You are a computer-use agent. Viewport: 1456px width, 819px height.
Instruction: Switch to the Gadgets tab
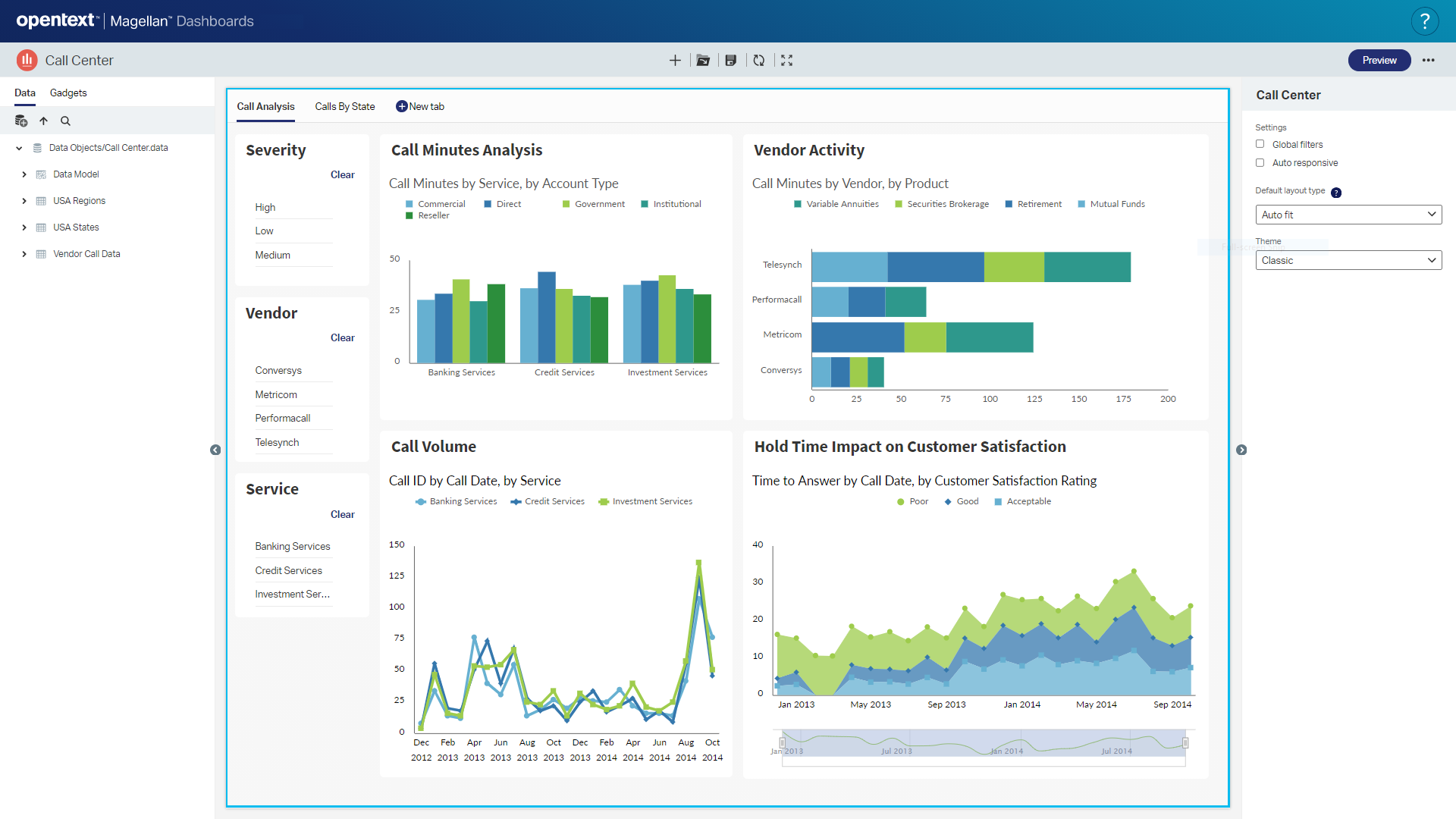(x=68, y=93)
